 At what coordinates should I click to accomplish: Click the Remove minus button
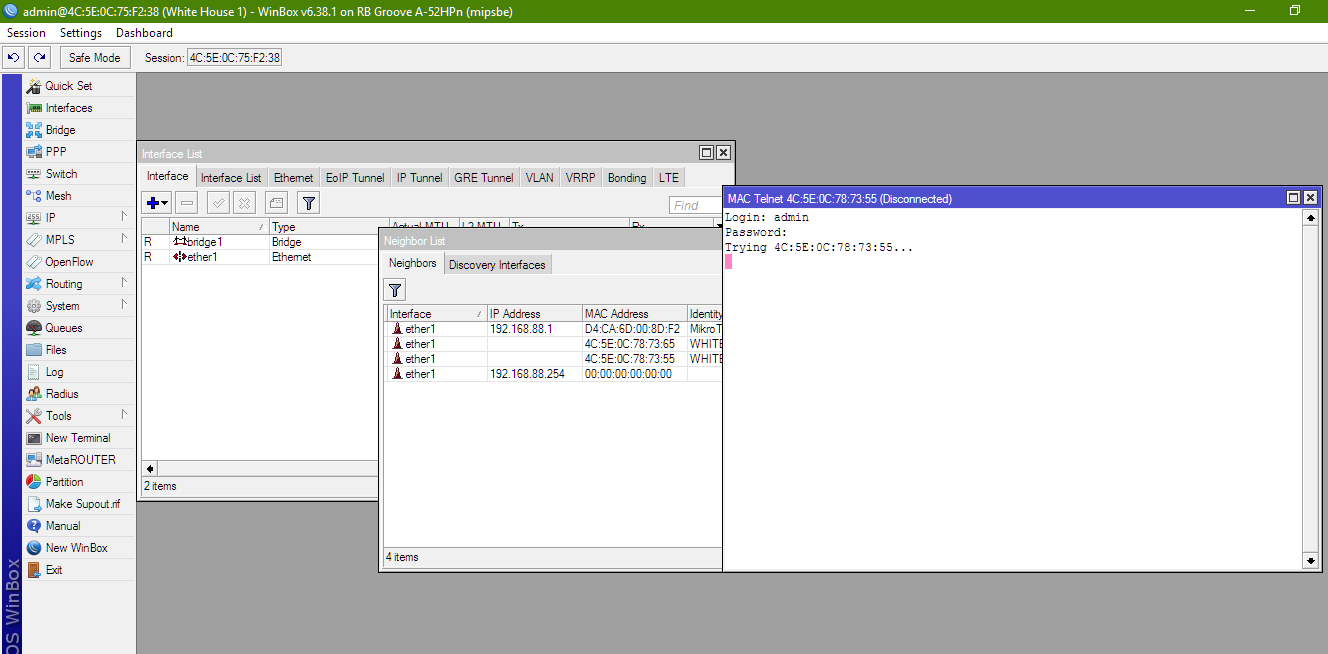tap(187, 203)
